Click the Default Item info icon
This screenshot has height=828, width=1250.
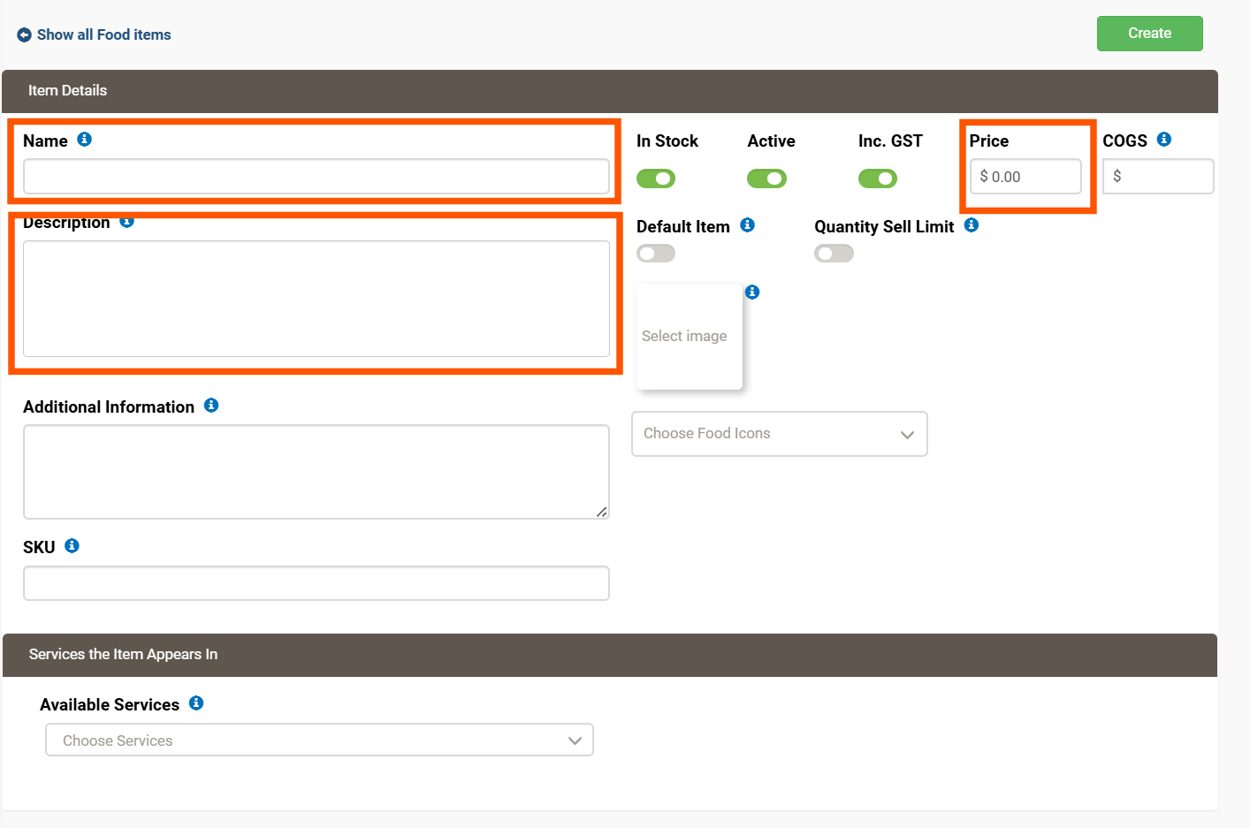click(x=747, y=226)
